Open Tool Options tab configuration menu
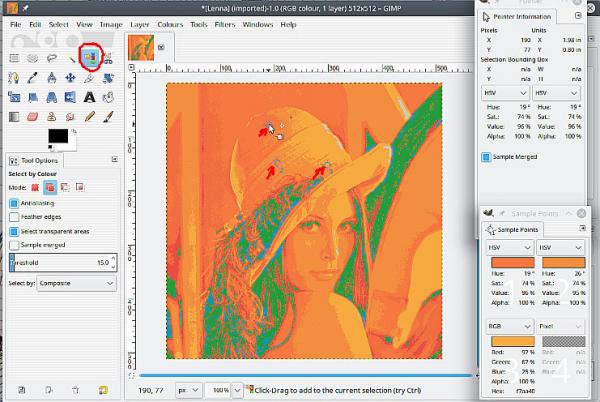The width and height of the screenshot is (600, 402). click(114, 159)
